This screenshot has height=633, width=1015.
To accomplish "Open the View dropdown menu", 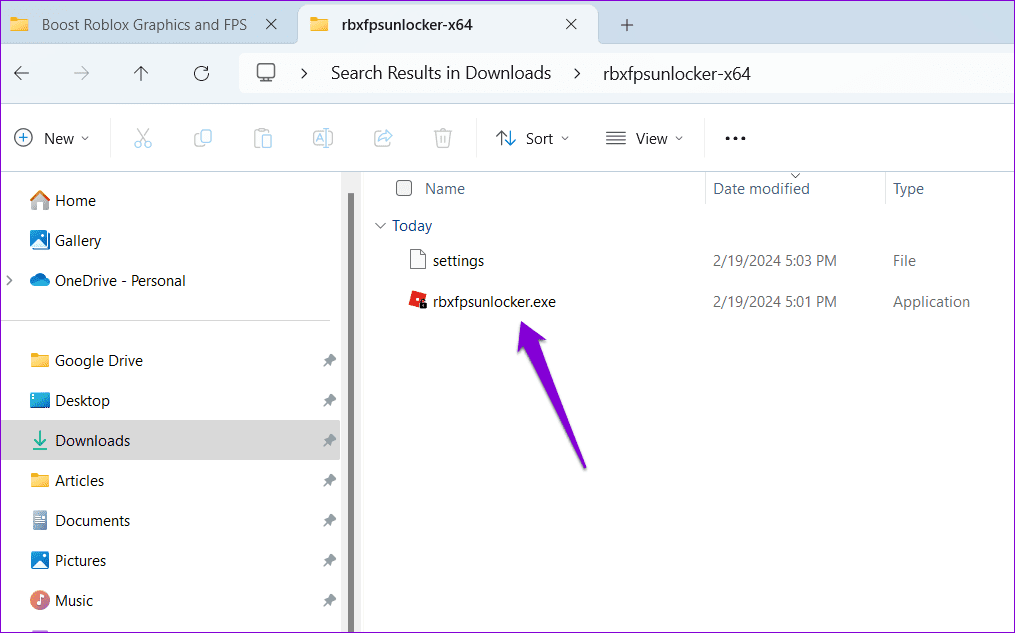I will coord(645,139).
